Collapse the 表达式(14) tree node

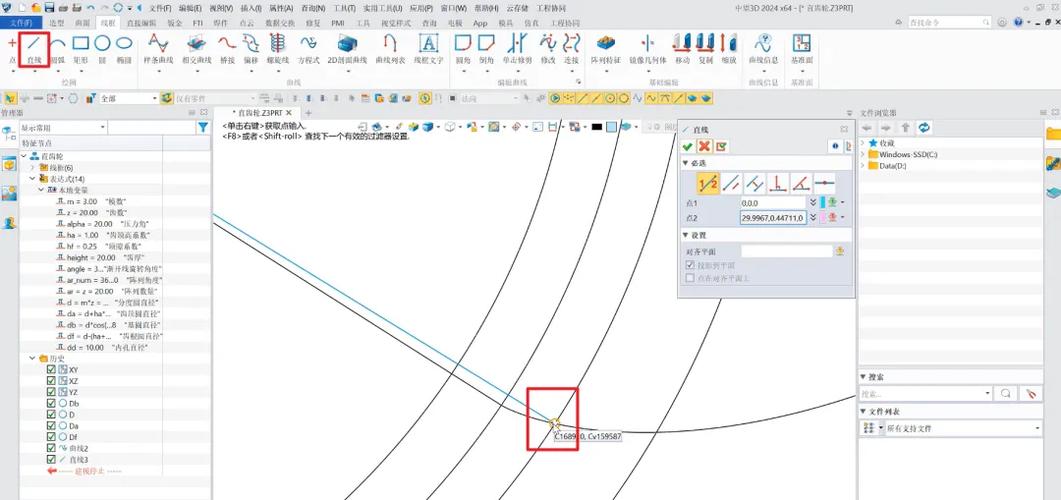pyautogui.click(x=32, y=179)
